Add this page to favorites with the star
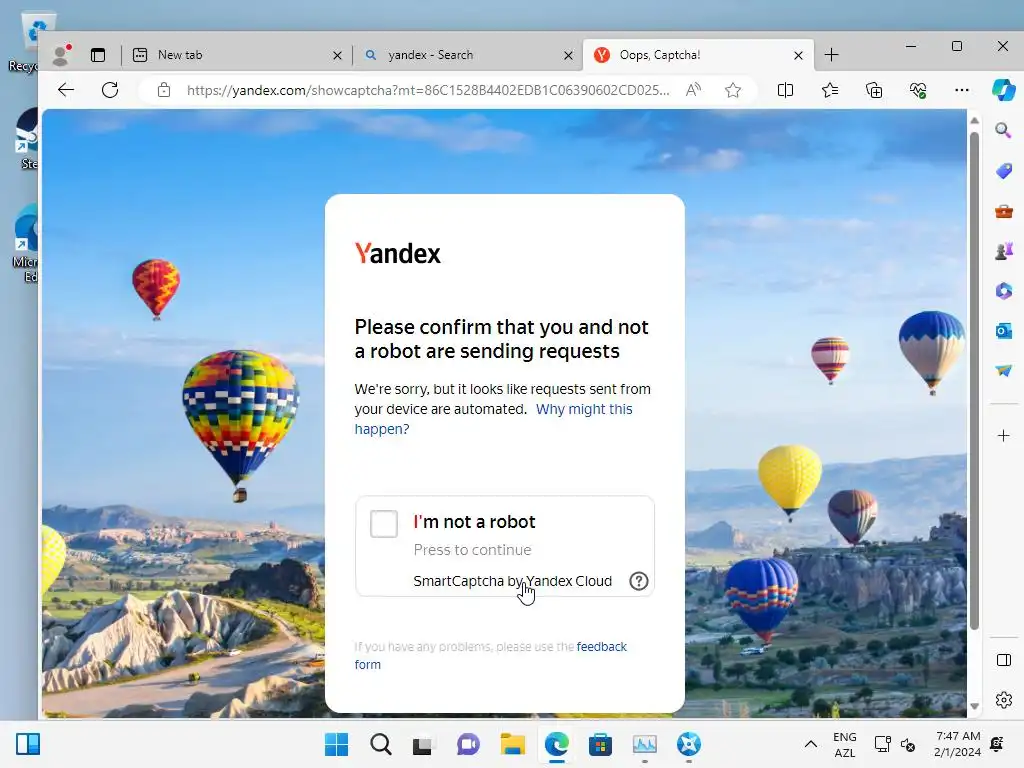The height and width of the screenshot is (768, 1024). point(733,90)
